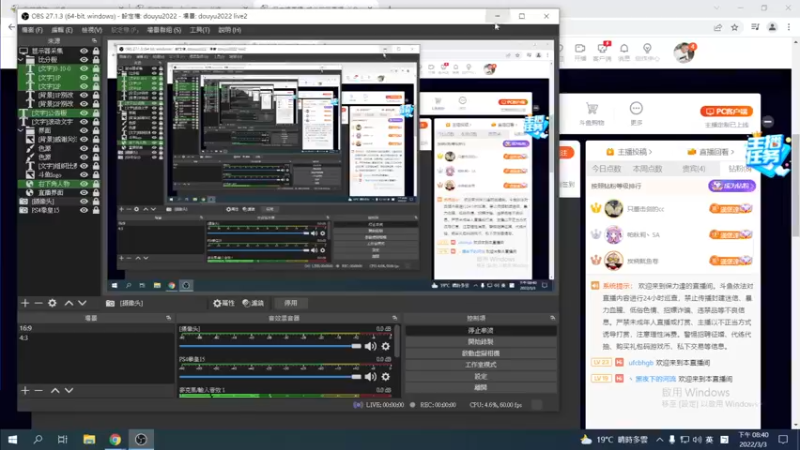
Task: Collapse the 比分板 group chevron
Action: pyautogui.click(x=21, y=60)
